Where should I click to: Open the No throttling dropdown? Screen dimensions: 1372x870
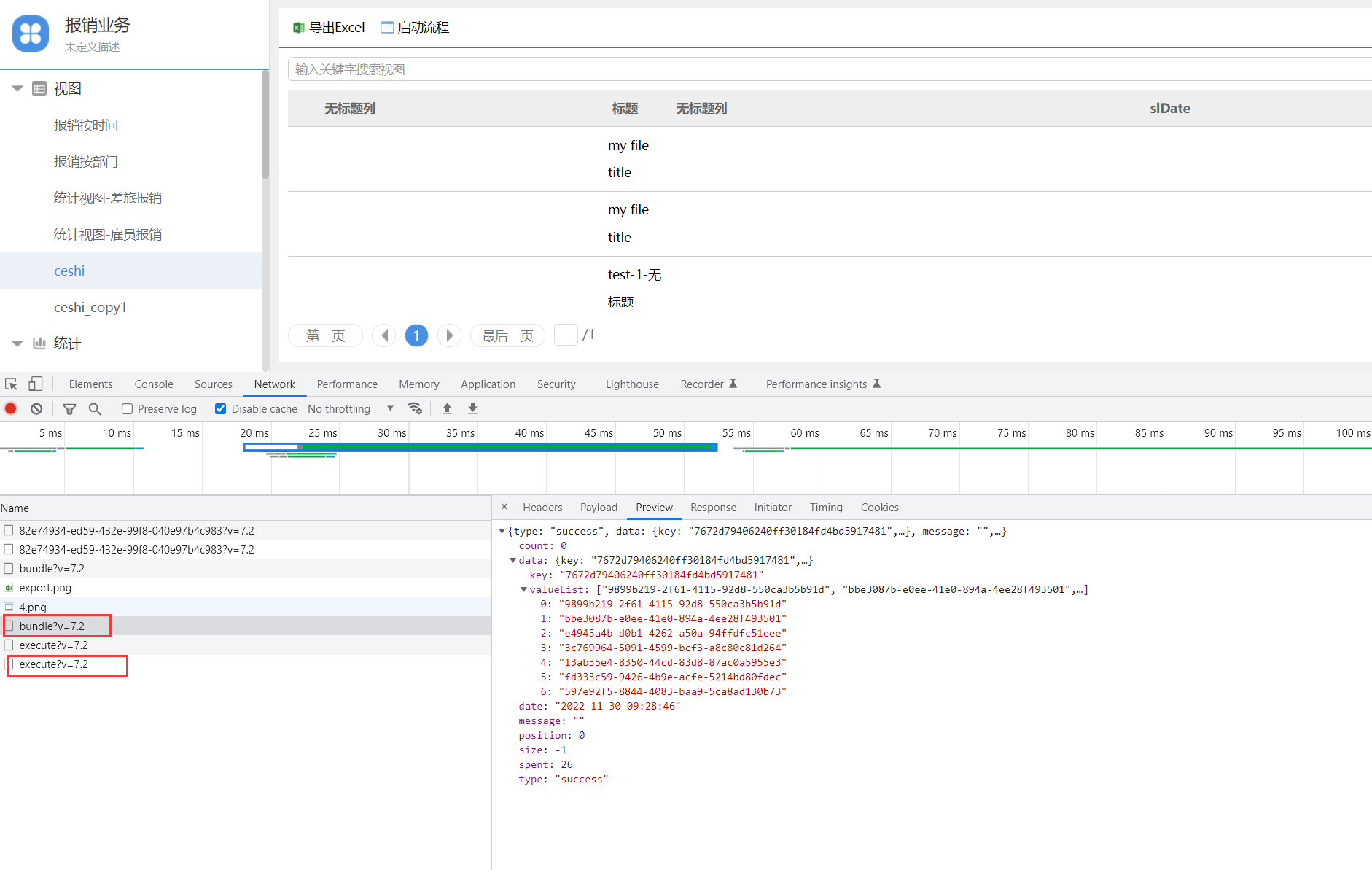pos(350,409)
